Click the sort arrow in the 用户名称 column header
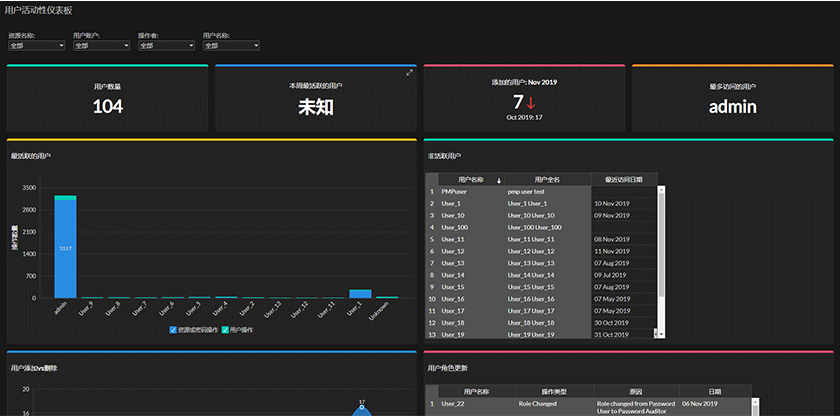The height and width of the screenshot is (417, 840). point(499,181)
